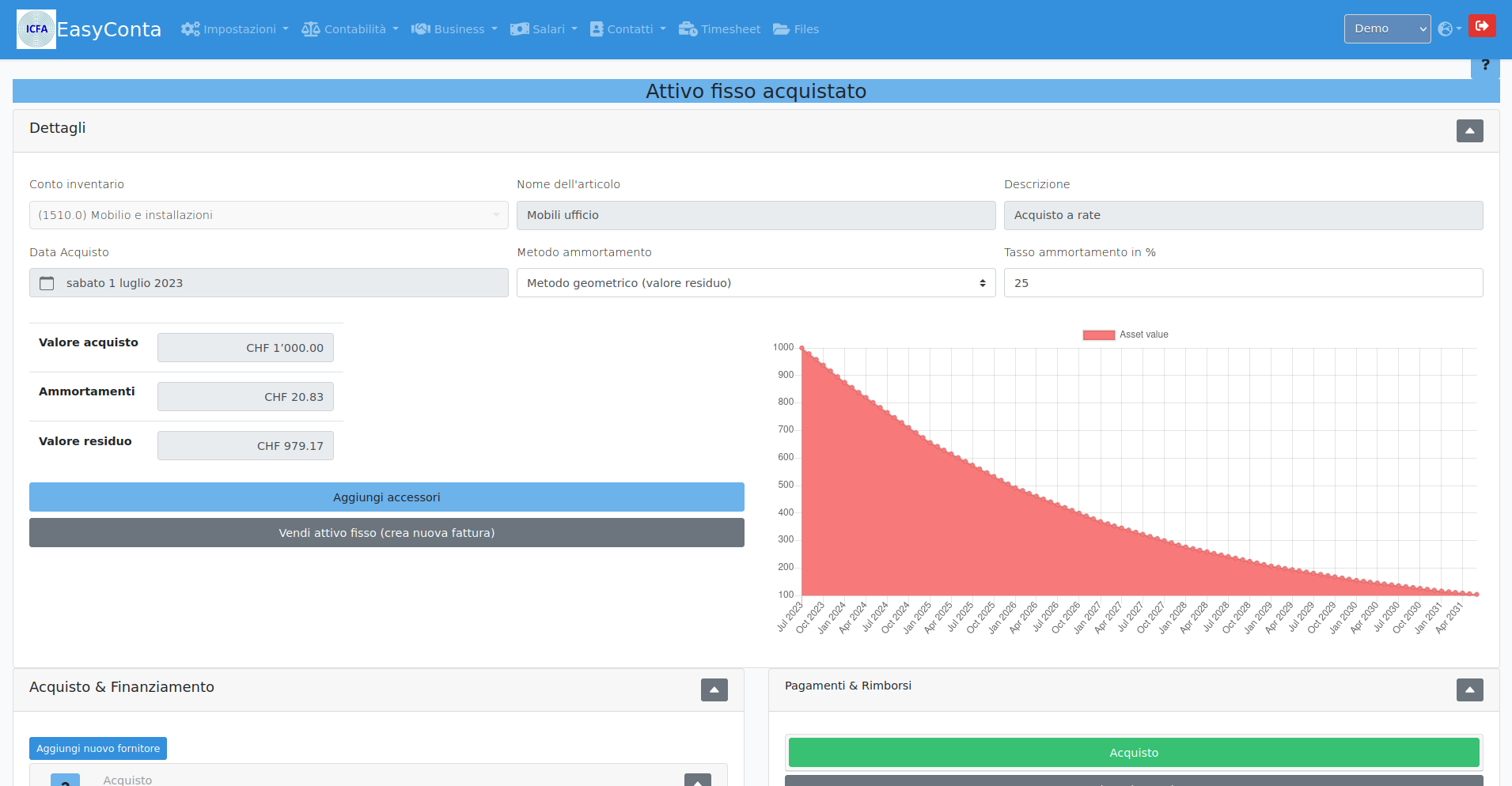1512x786 pixels.
Task: Click the green Acquisto button
Action: coord(1134,753)
